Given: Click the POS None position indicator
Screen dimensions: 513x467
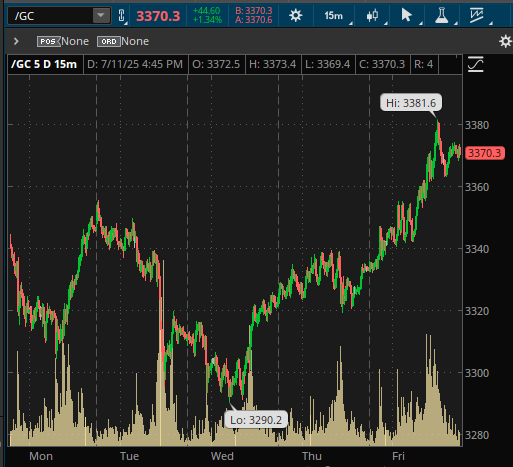Looking at the screenshot, I should (x=63, y=41).
